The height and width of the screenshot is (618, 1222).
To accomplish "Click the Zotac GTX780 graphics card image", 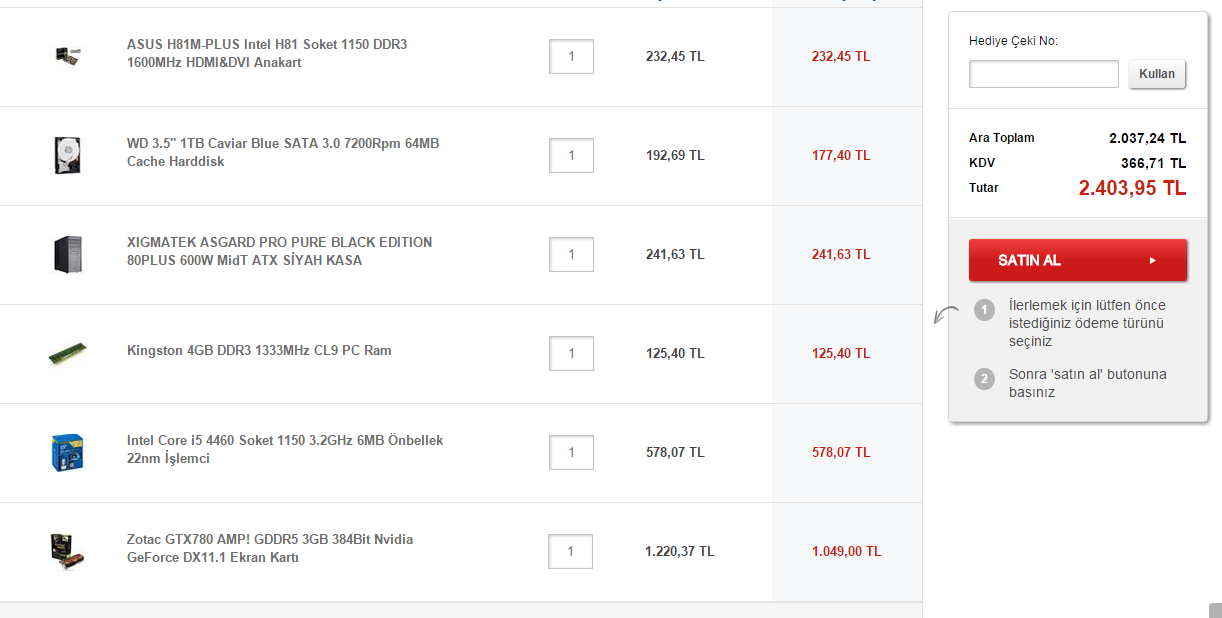I will coord(67,551).
